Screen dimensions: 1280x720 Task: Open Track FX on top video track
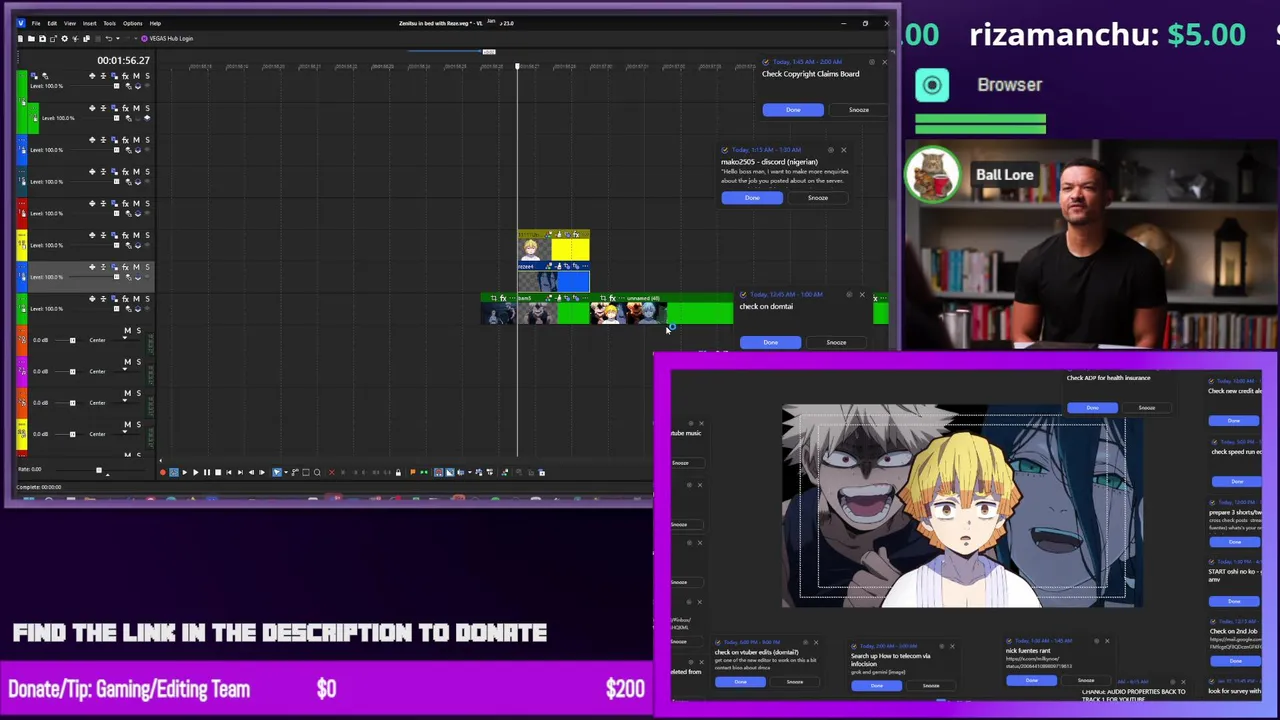125,76
